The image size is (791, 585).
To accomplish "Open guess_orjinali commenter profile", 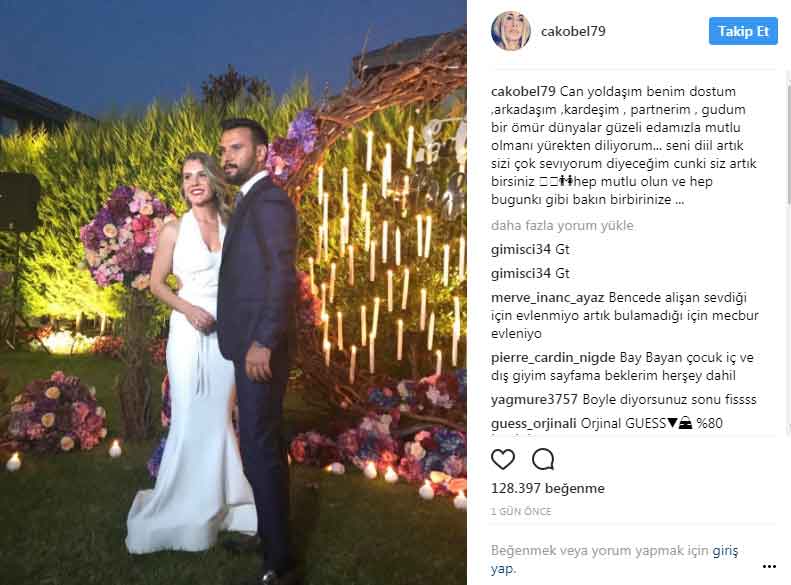I will point(533,423).
